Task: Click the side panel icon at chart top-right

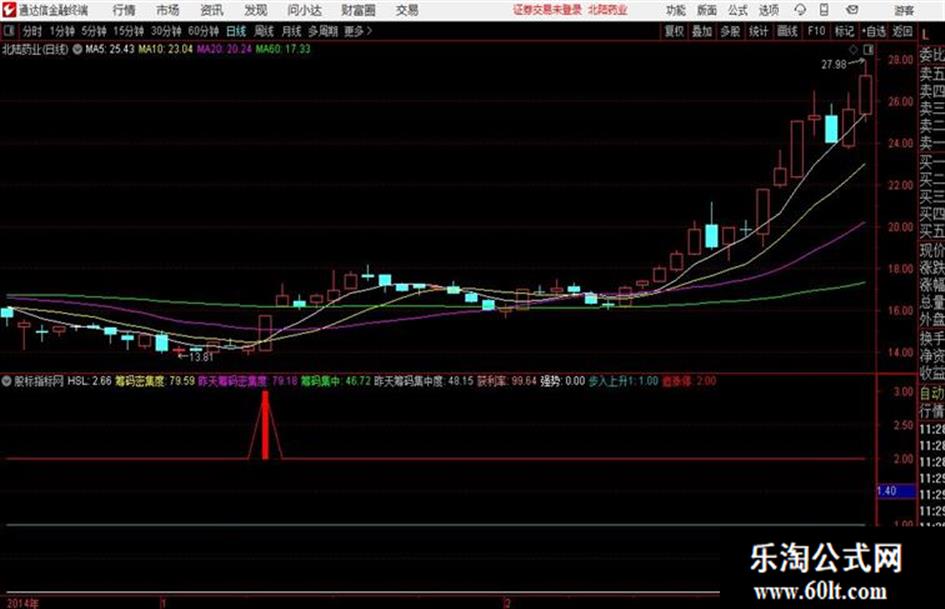Action: point(868,49)
